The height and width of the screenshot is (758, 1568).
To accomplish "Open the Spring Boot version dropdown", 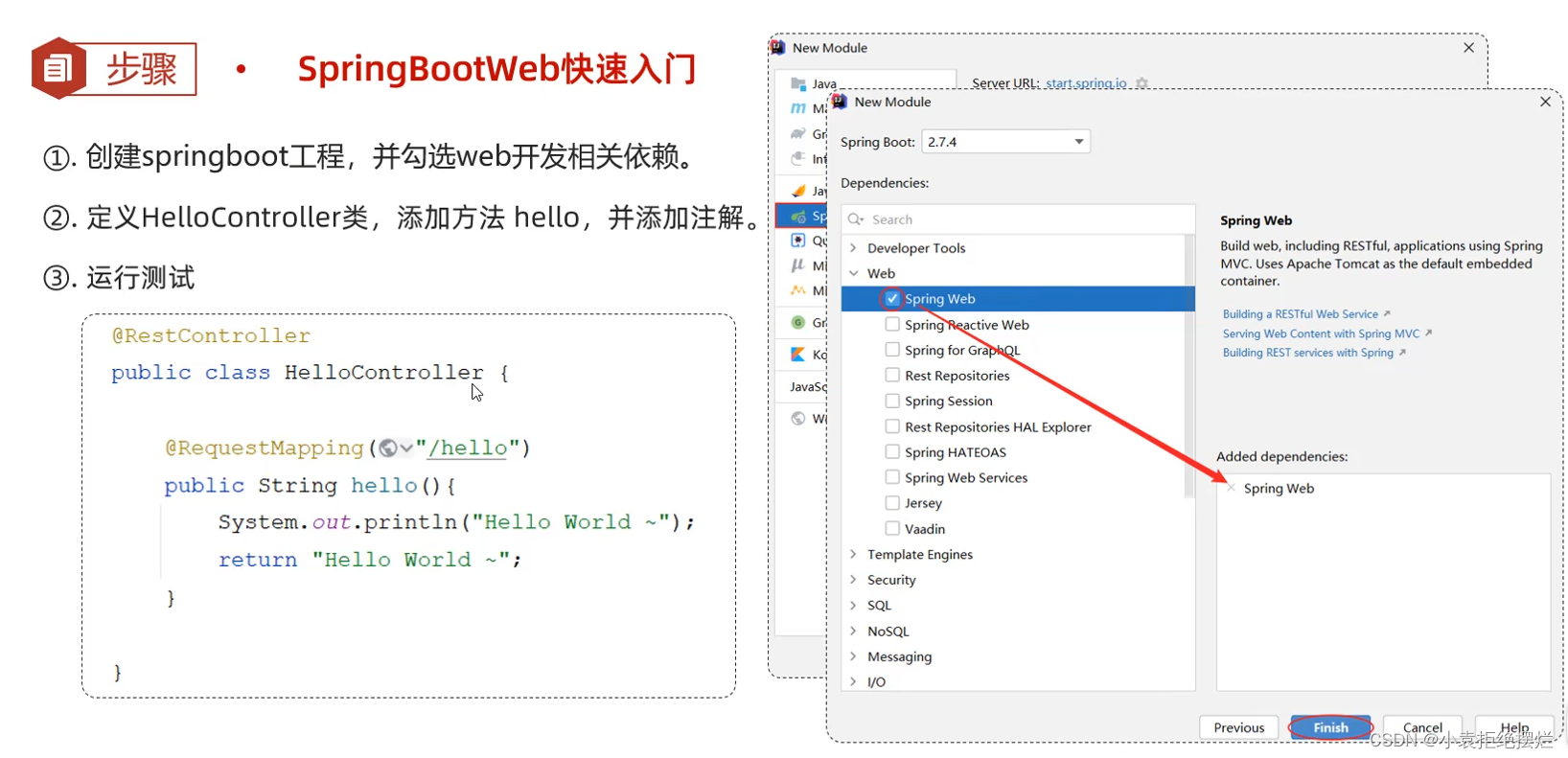I will (x=1005, y=142).
